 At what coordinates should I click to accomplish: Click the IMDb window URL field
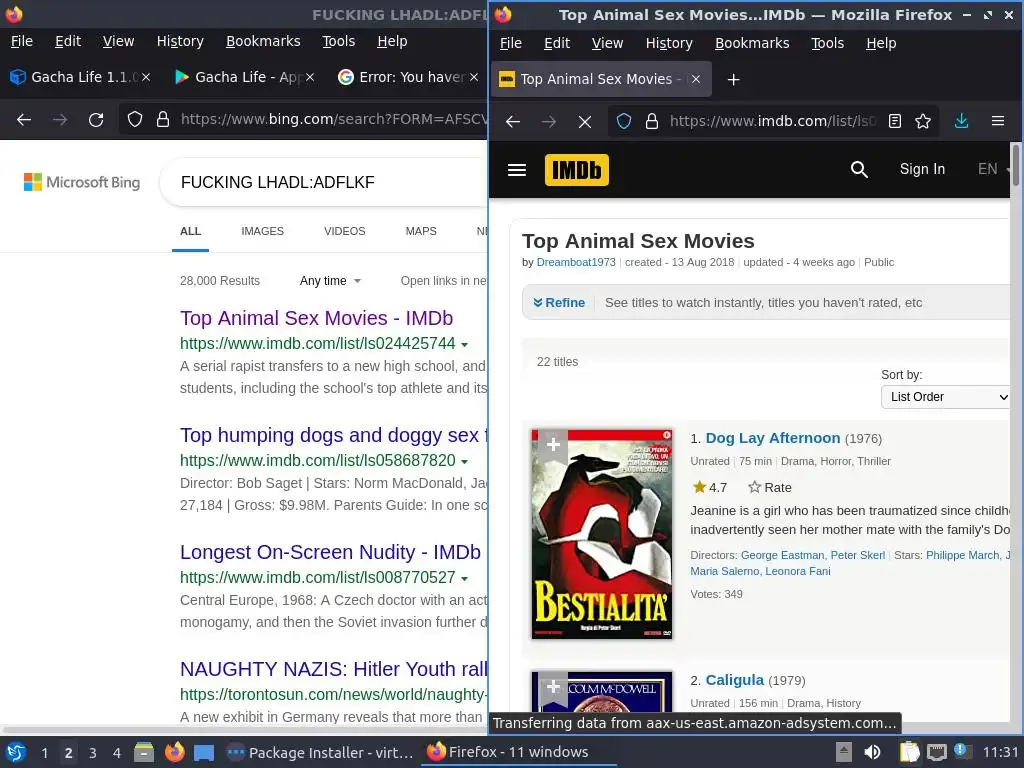pyautogui.click(x=773, y=121)
